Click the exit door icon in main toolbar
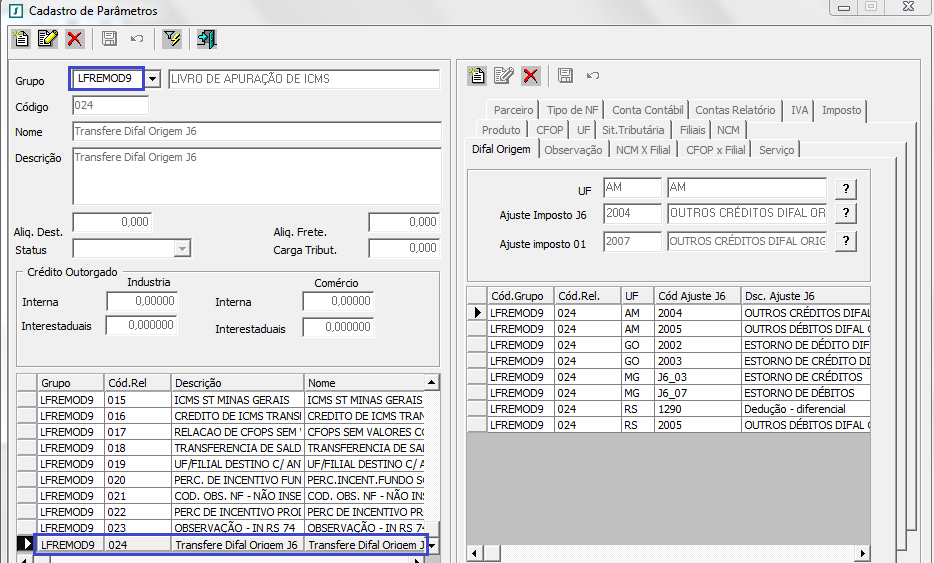Viewport: 934px width, 563px height. coord(206,39)
